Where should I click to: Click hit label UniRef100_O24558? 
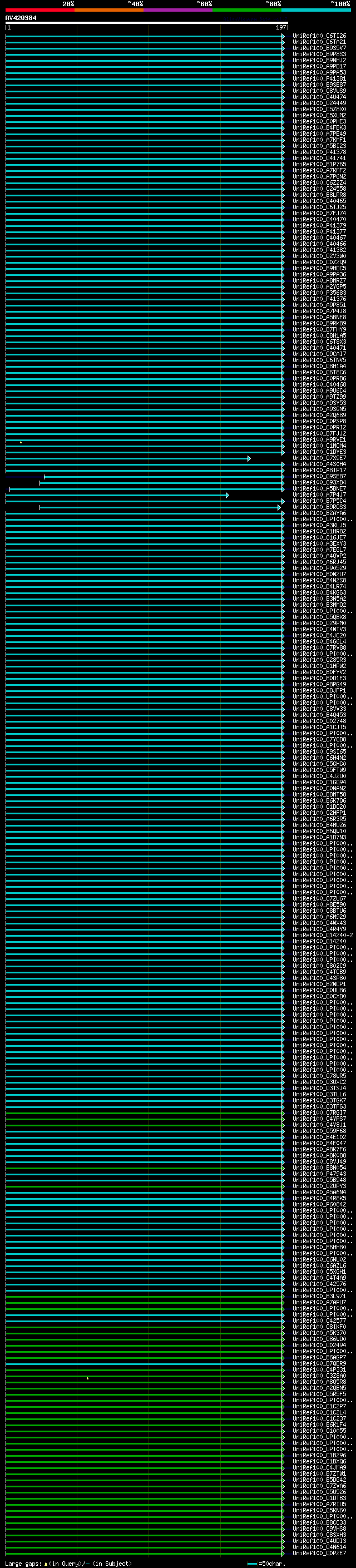319,189
